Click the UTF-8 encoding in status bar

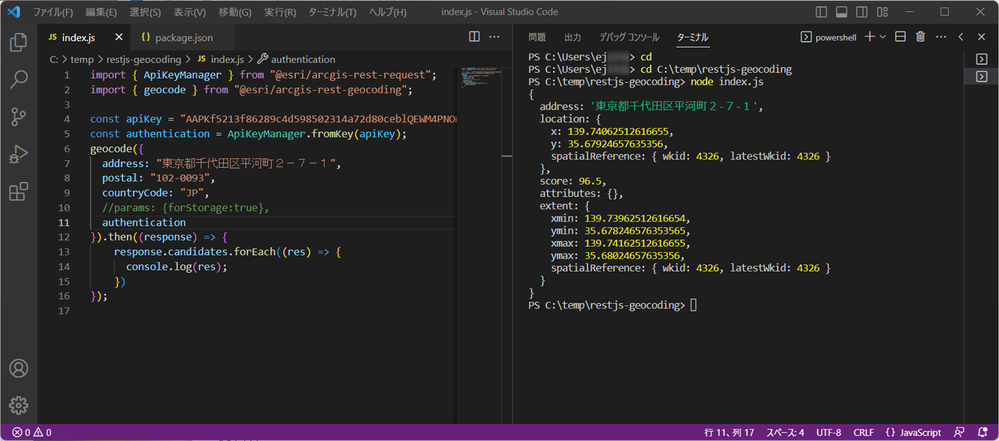tap(827, 433)
